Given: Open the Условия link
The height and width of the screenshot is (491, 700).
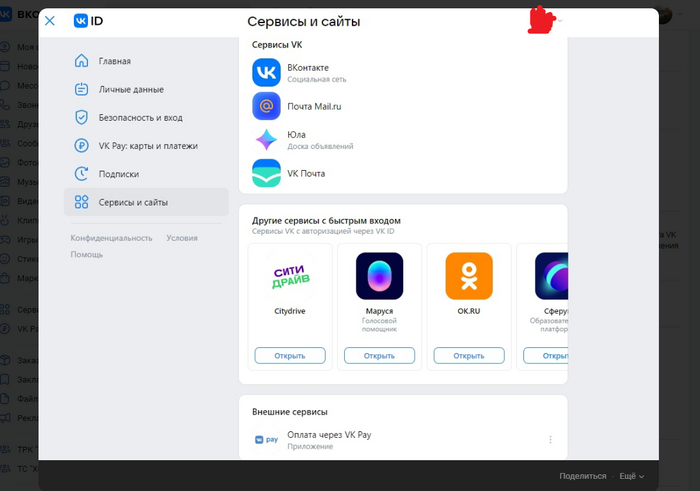Looking at the screenshot, I should click(182, 238).
